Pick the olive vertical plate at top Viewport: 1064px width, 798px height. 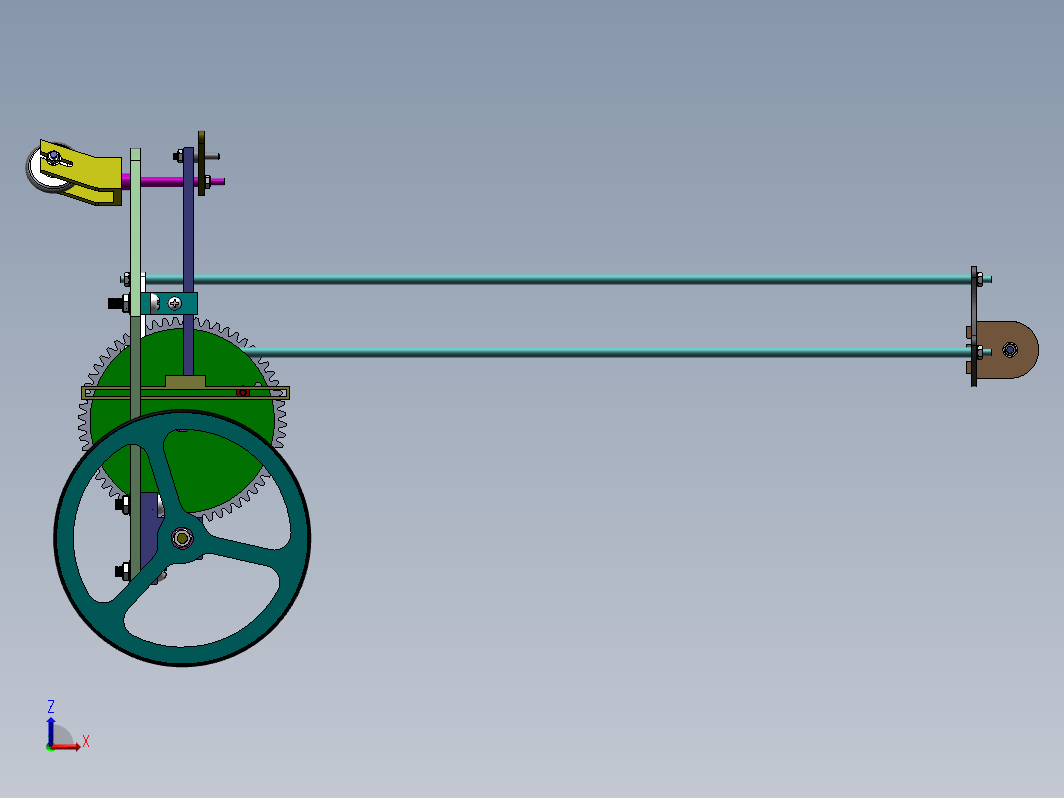point(202,163)
